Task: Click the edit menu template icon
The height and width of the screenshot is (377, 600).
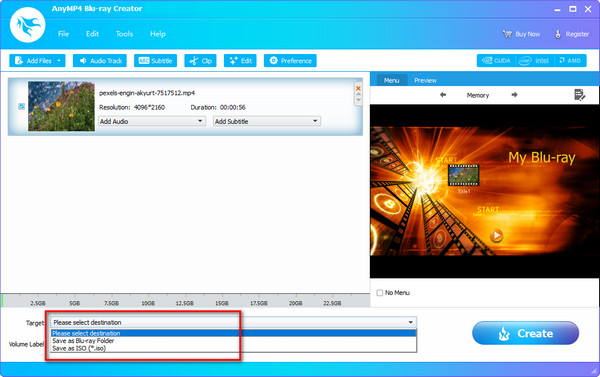Action: pos(580,95)
